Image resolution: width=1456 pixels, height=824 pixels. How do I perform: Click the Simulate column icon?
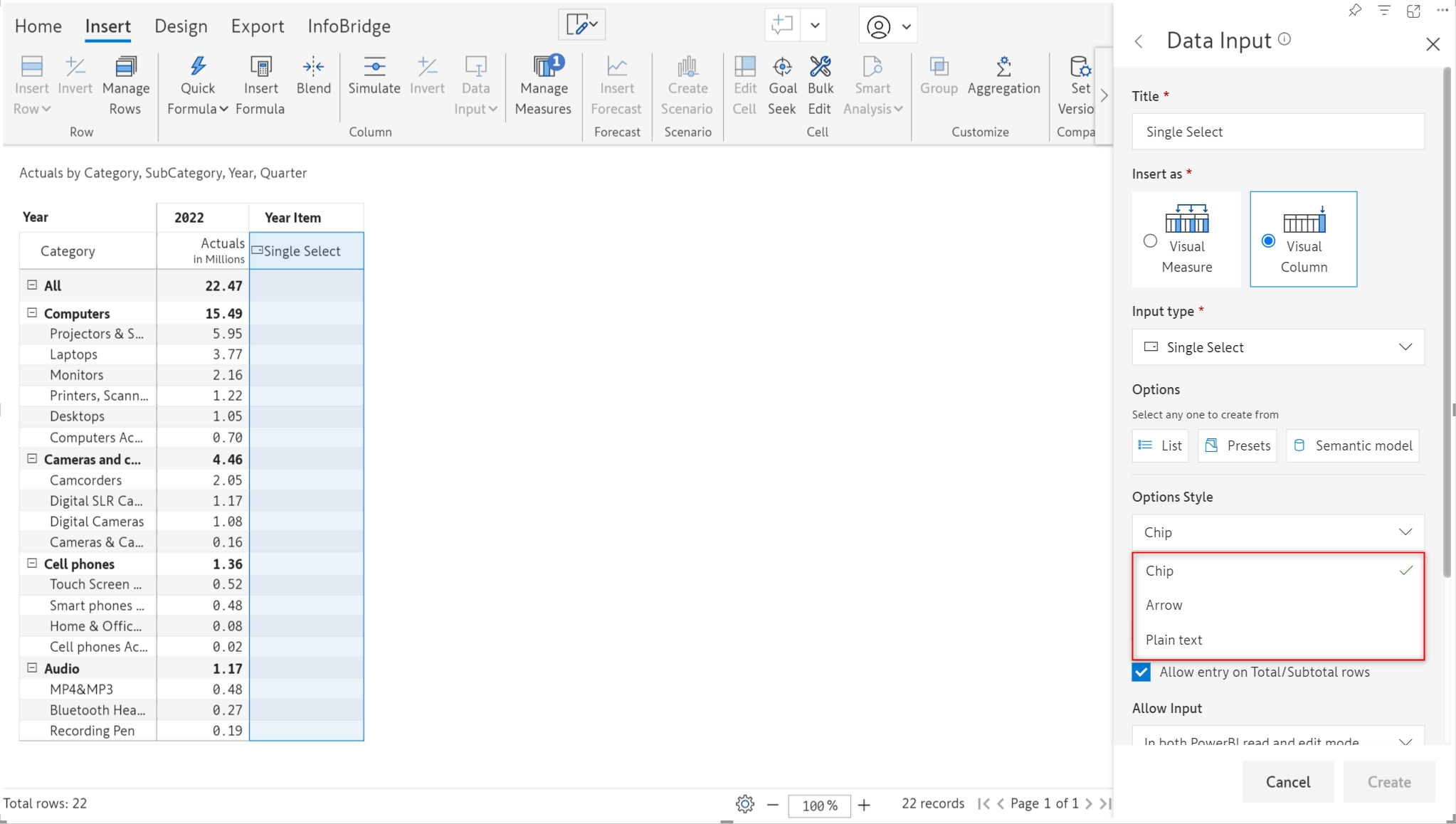pos(374,67)
